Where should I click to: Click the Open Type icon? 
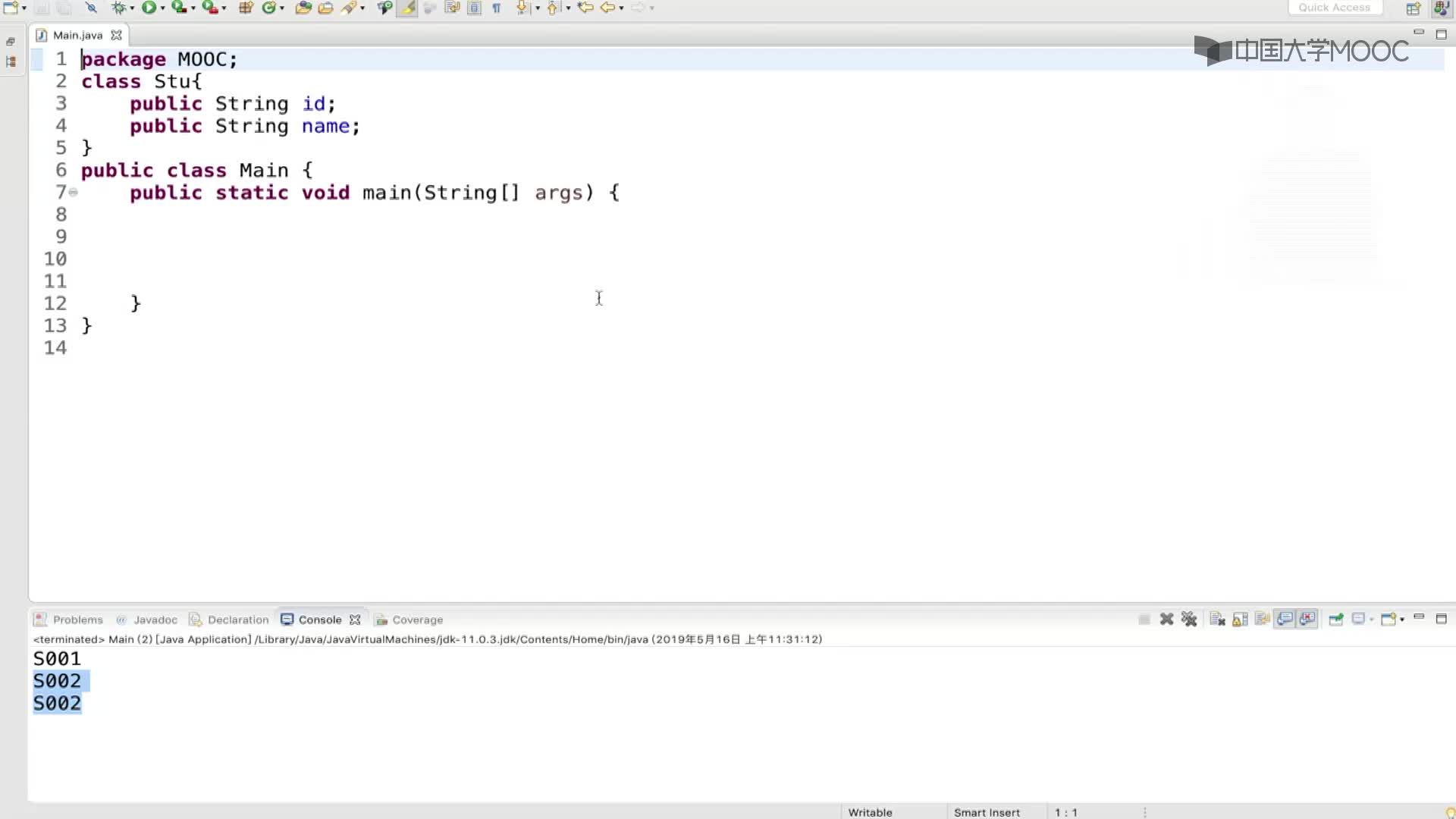point(303,8)
